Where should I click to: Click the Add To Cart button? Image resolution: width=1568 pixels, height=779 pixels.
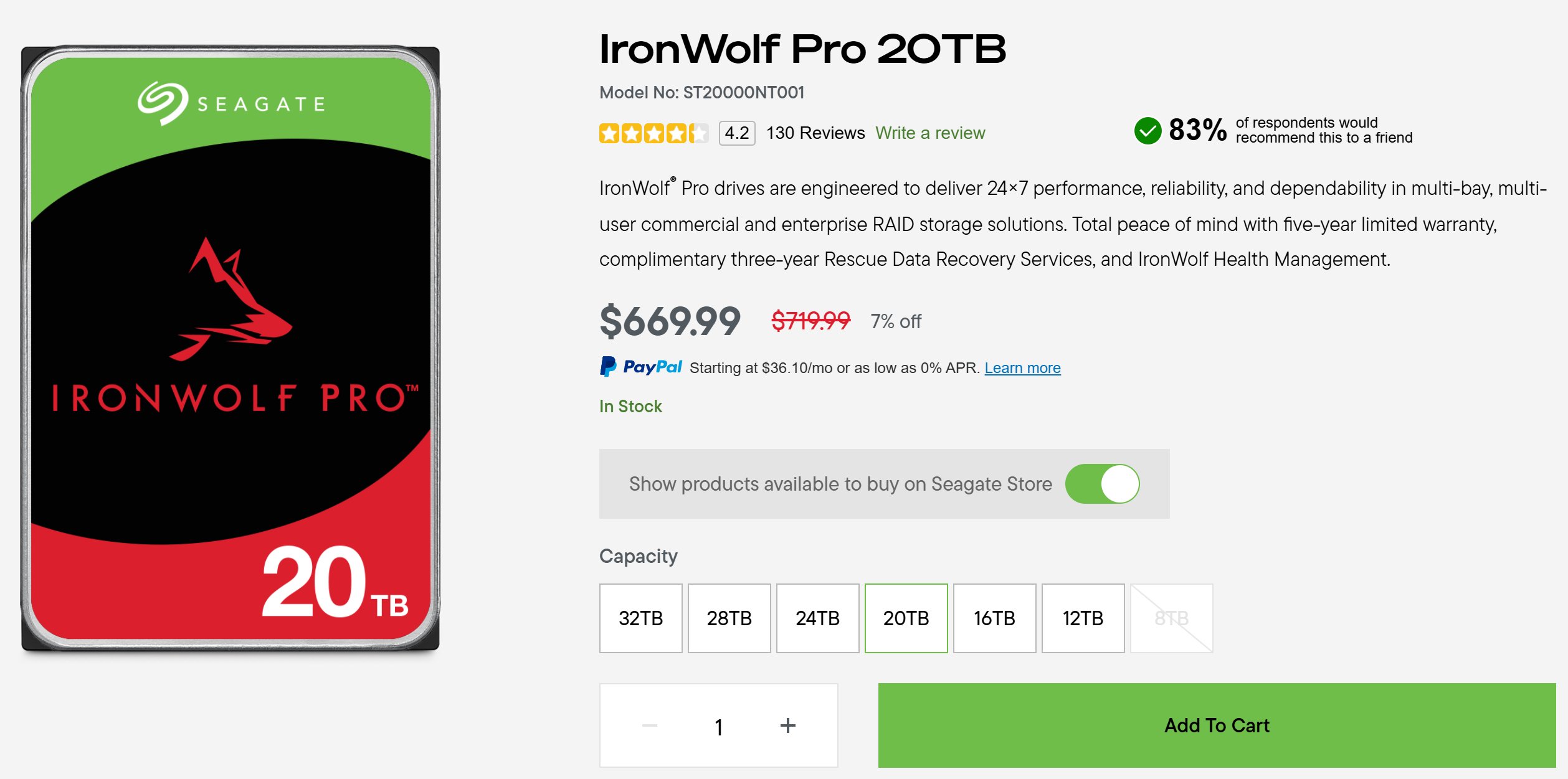pyautogui.click(x=1217, y=725)
